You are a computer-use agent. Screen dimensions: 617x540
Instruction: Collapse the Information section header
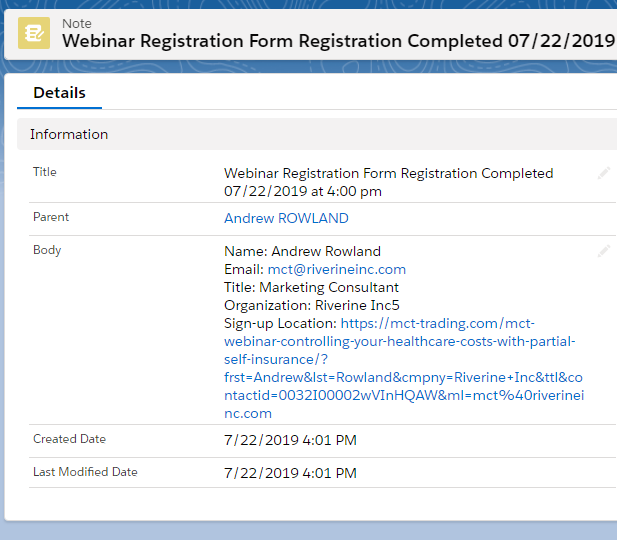[x=317, y=134]
